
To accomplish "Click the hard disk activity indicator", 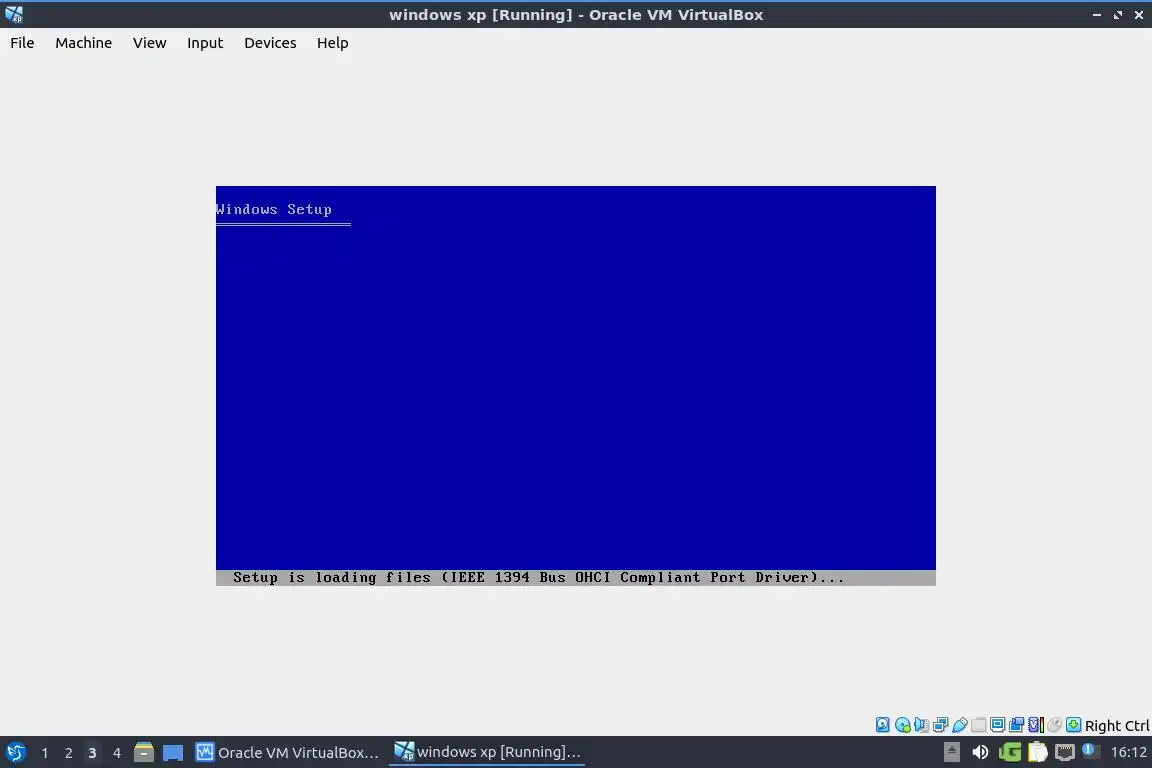I will 882,725.
